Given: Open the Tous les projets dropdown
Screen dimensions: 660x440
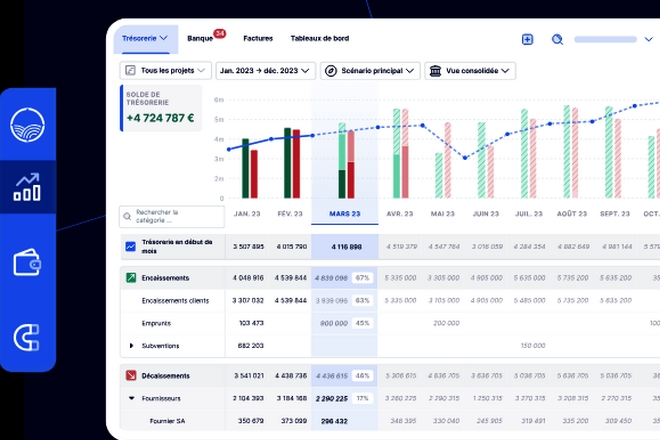Looking at the screenshot, I should pos(166,71).
